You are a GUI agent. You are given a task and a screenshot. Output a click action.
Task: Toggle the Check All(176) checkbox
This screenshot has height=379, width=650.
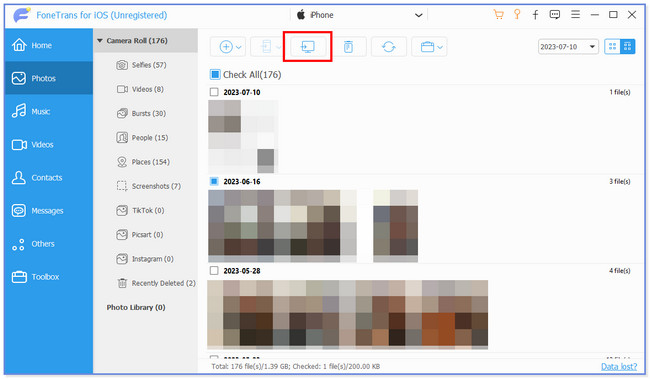click(215, 75)
